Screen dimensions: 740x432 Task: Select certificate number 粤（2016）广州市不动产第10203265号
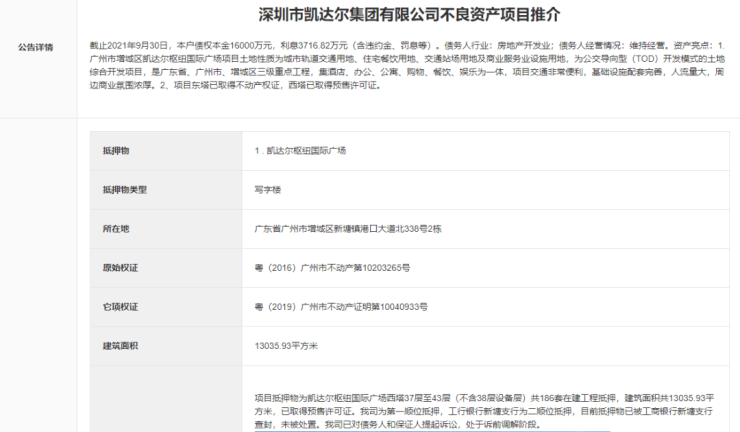point(332,268)
